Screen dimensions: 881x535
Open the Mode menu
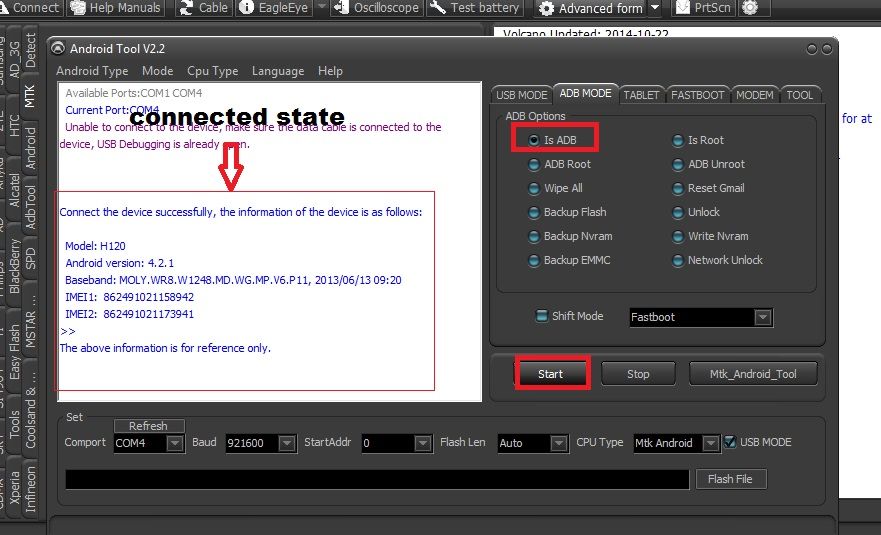[x=157, y=71]
